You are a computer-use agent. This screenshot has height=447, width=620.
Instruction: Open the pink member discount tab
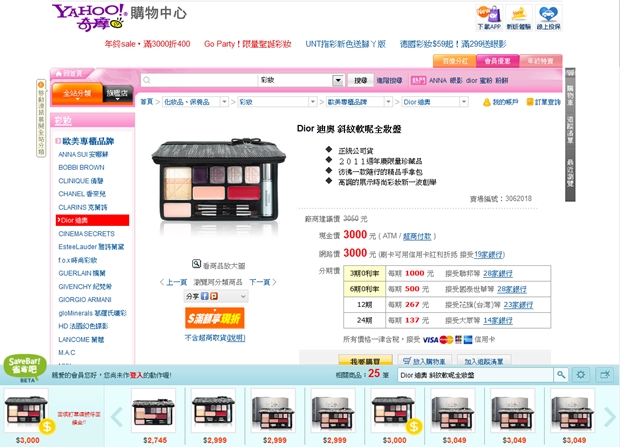point(497,61)
